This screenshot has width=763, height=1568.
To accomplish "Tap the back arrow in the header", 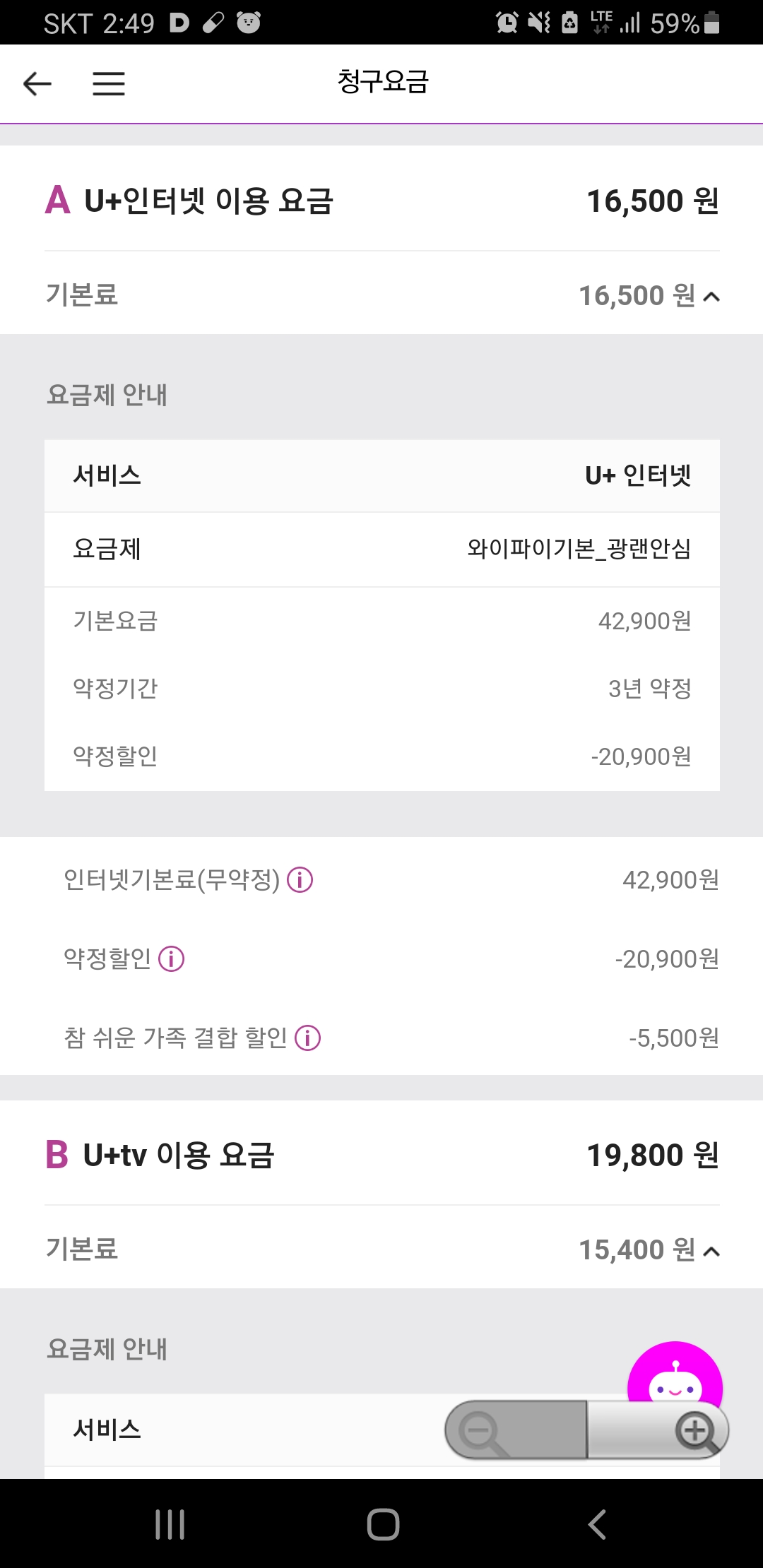I will point(37,84).
